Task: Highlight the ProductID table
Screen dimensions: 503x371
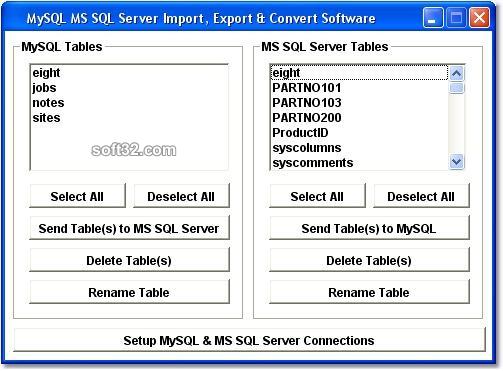Action: (x=359, y=133)
